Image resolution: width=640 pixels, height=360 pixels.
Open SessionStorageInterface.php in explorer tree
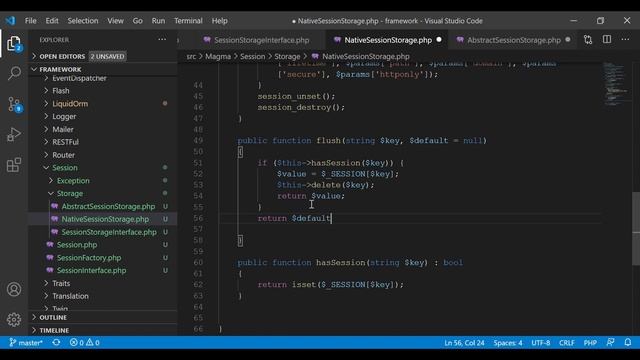pos(109,232)
